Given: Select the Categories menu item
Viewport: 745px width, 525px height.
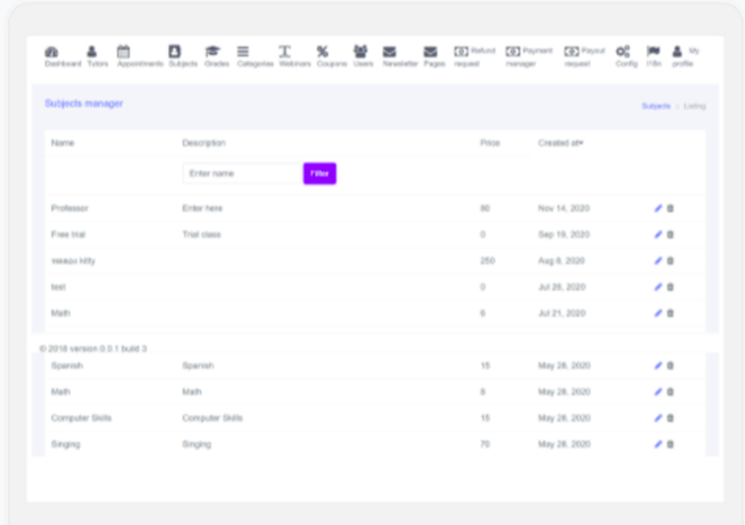Looking at the screenshot, I should click(254, 56).
